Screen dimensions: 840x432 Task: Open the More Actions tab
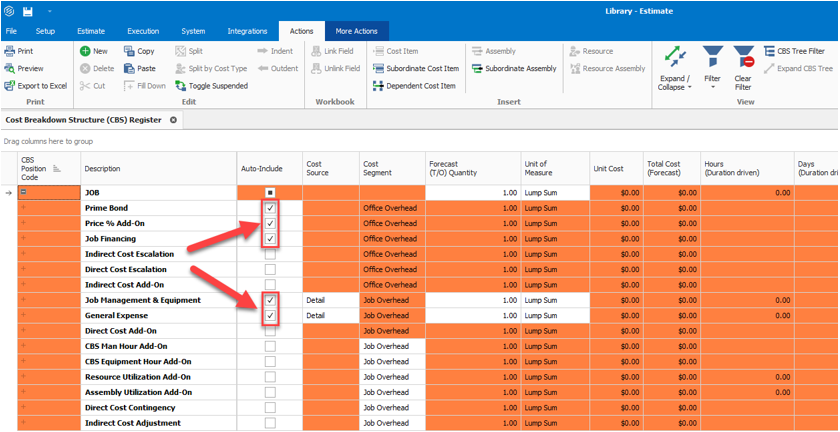point(357,32)
